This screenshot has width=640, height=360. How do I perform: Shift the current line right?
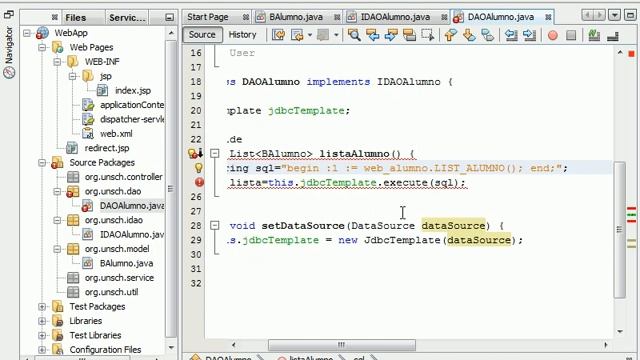pyautogui.click(x=529, y=35)
